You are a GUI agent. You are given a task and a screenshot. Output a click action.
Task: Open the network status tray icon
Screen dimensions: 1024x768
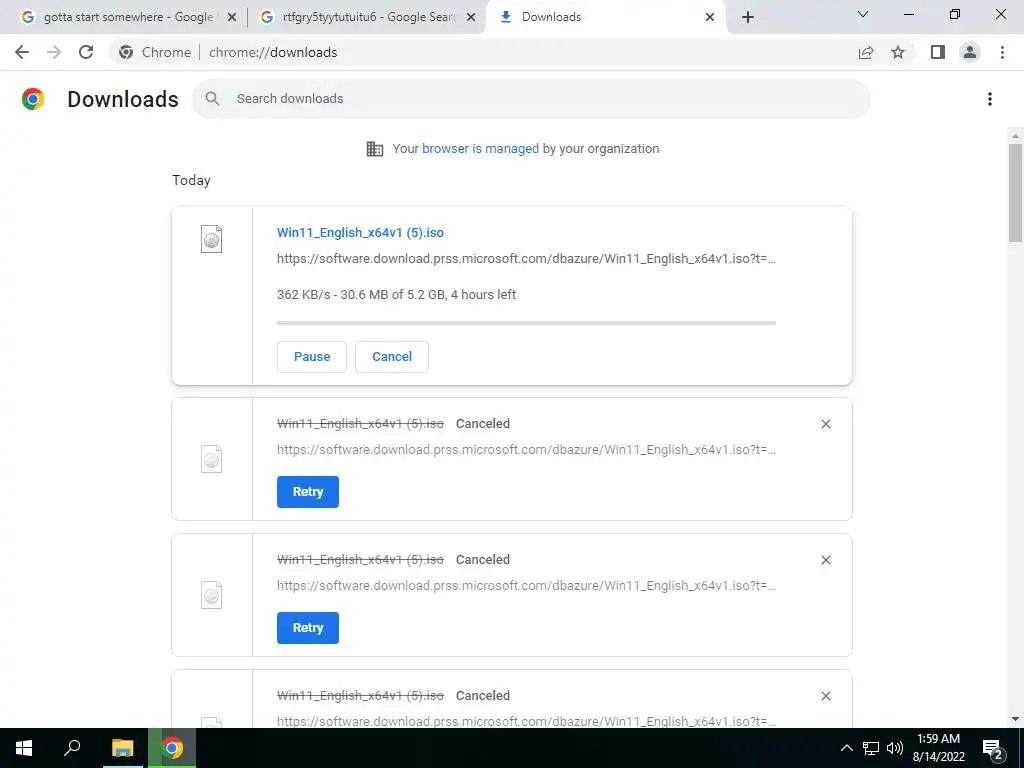click(x=871, y=748)
